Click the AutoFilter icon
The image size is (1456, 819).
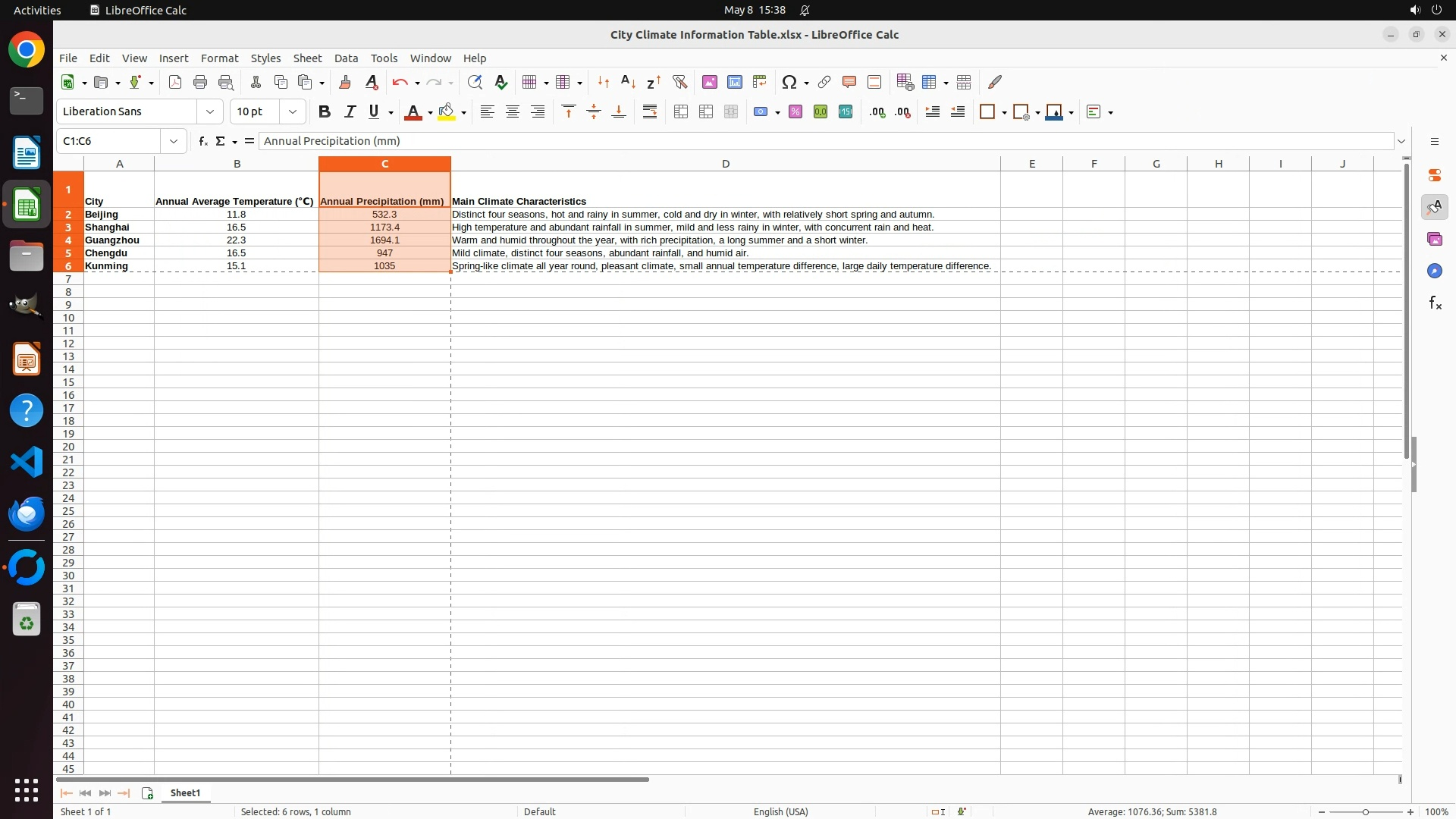click(679, 82)
